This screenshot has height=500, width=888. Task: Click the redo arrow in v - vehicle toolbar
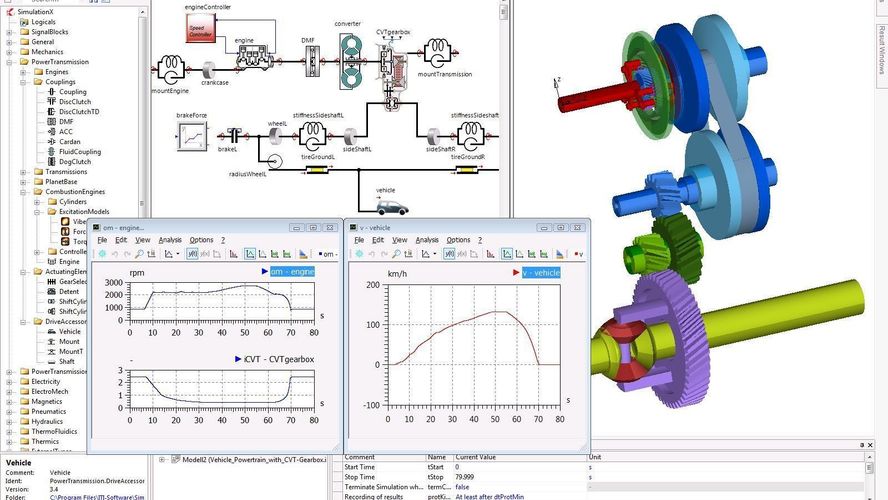pos(384,254)
